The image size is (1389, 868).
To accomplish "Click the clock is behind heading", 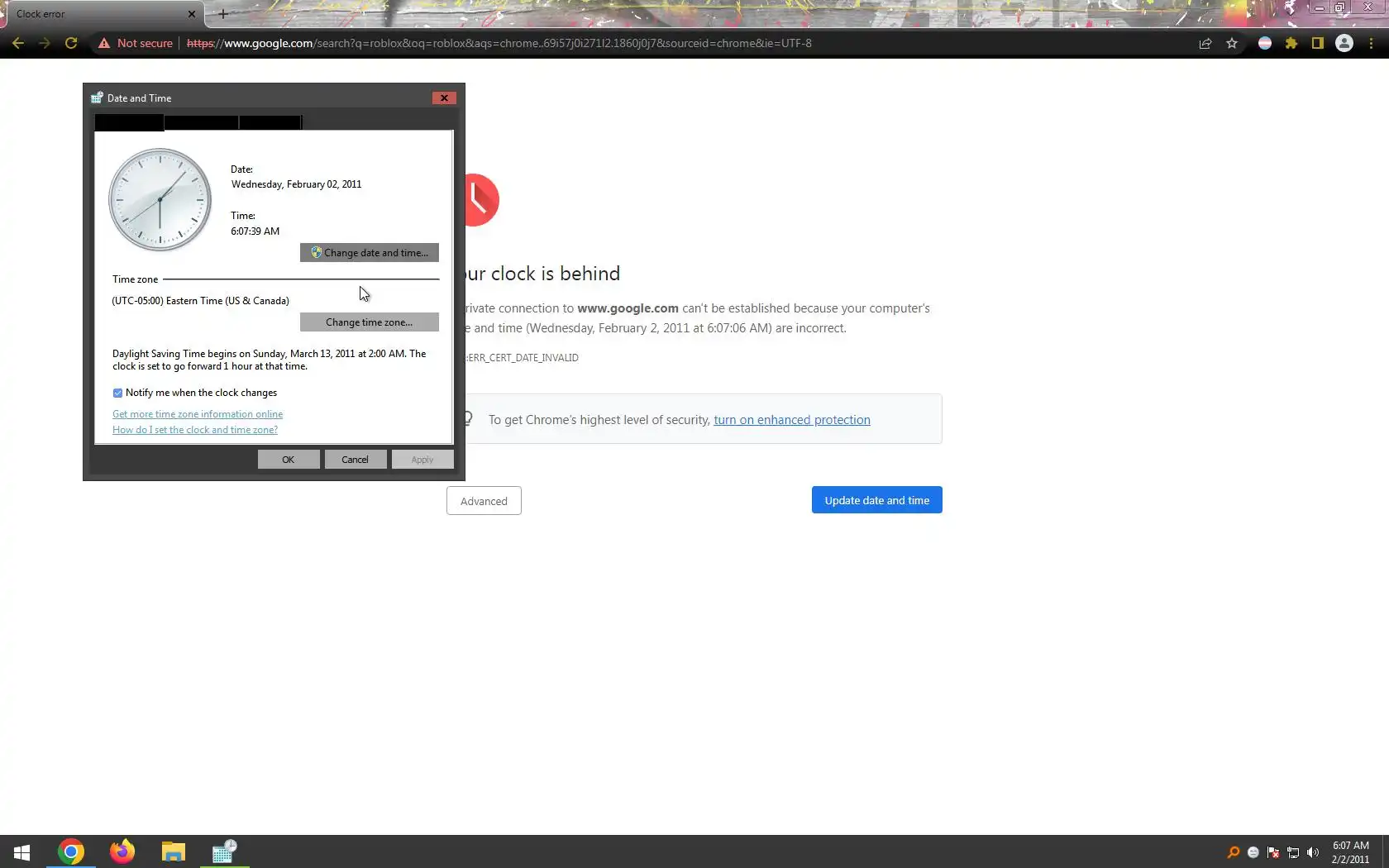I will pos(542,274).
